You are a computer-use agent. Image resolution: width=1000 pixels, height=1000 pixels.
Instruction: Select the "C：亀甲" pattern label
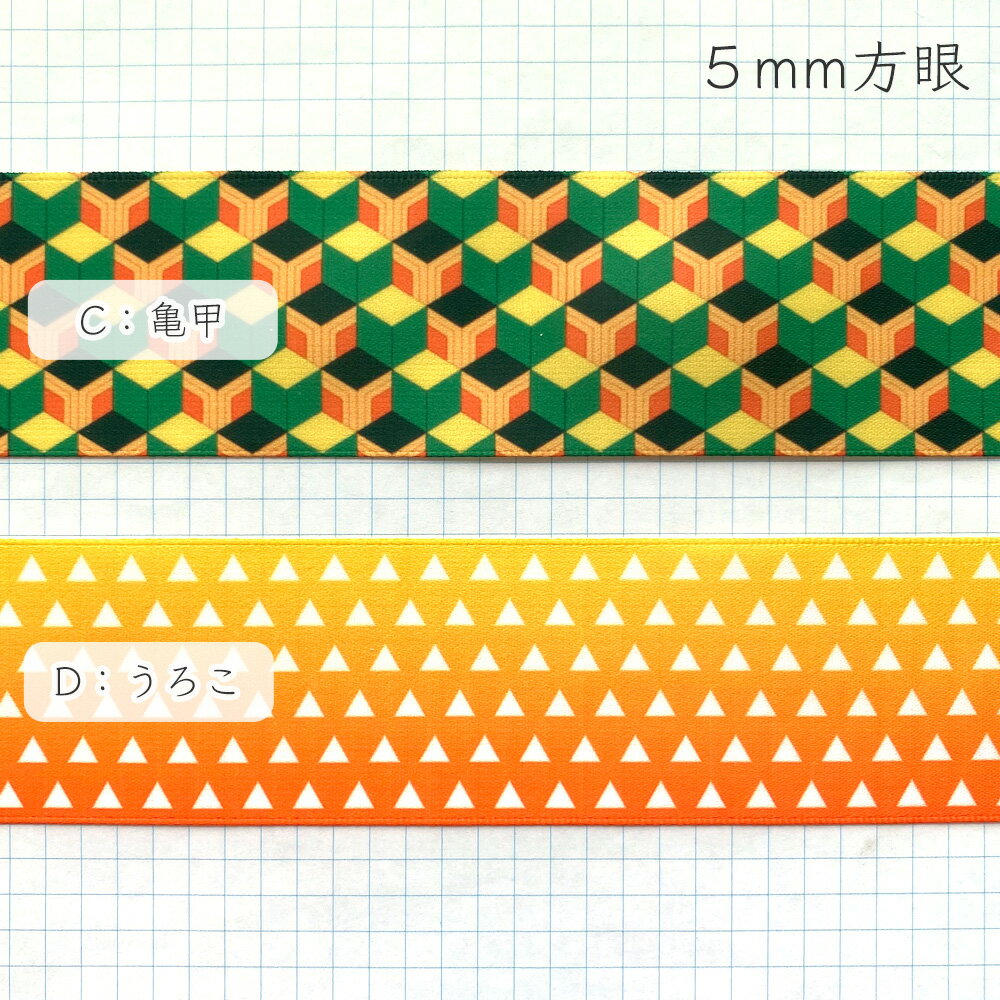pos(152,320)
